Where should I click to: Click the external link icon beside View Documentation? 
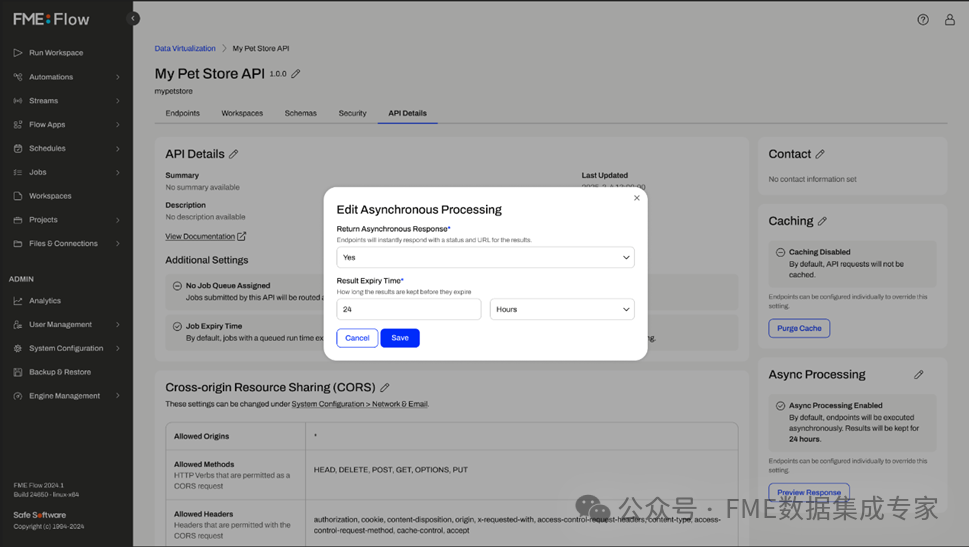242,236
